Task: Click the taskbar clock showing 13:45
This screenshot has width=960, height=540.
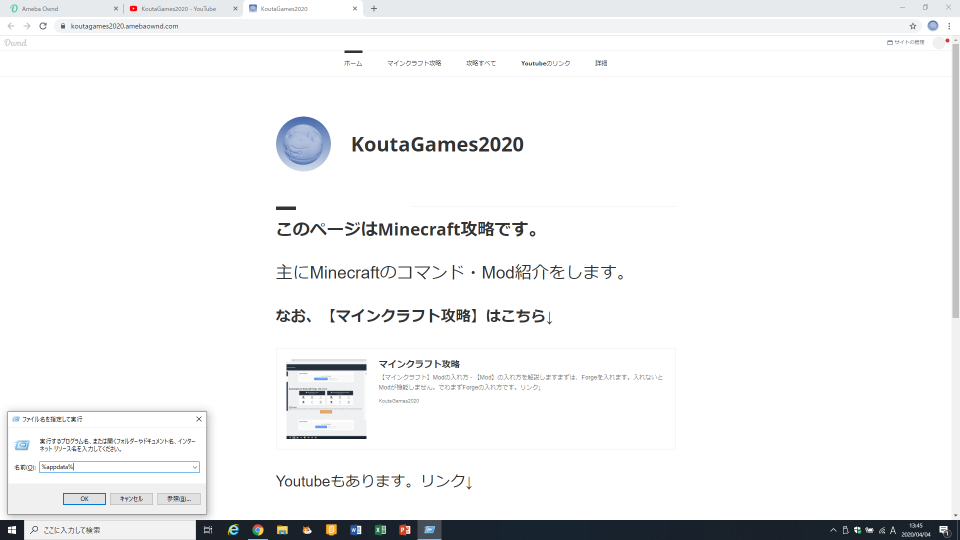Action: tap(916, 530)
